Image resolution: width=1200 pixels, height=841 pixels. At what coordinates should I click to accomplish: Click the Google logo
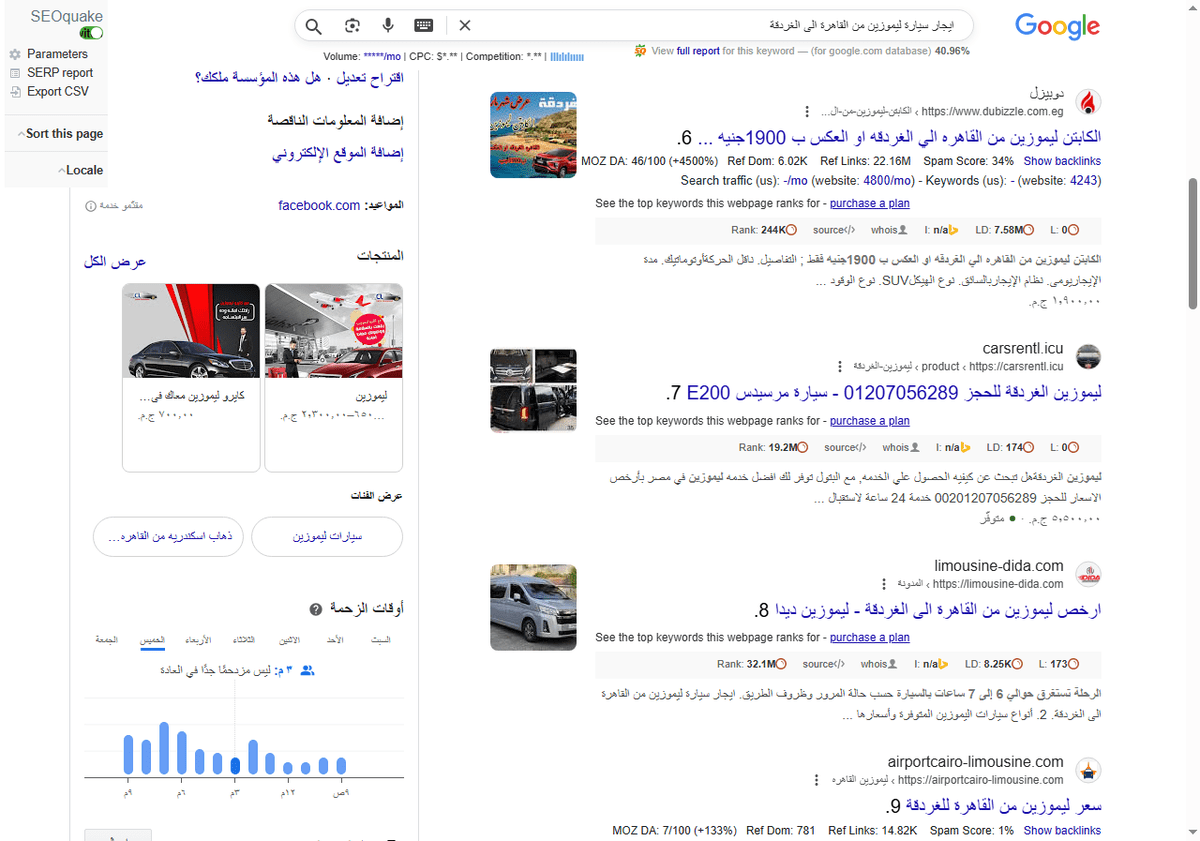coord(1057,27)
